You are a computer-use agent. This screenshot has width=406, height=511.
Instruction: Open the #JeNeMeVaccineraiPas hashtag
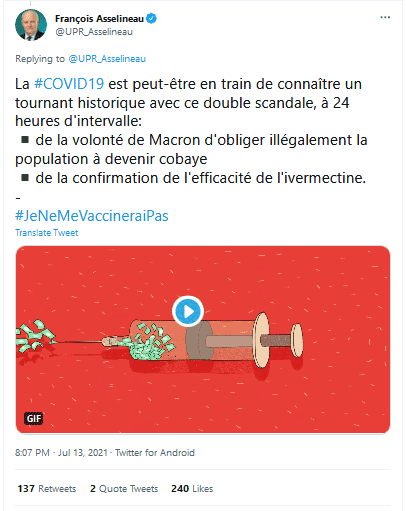92,216
